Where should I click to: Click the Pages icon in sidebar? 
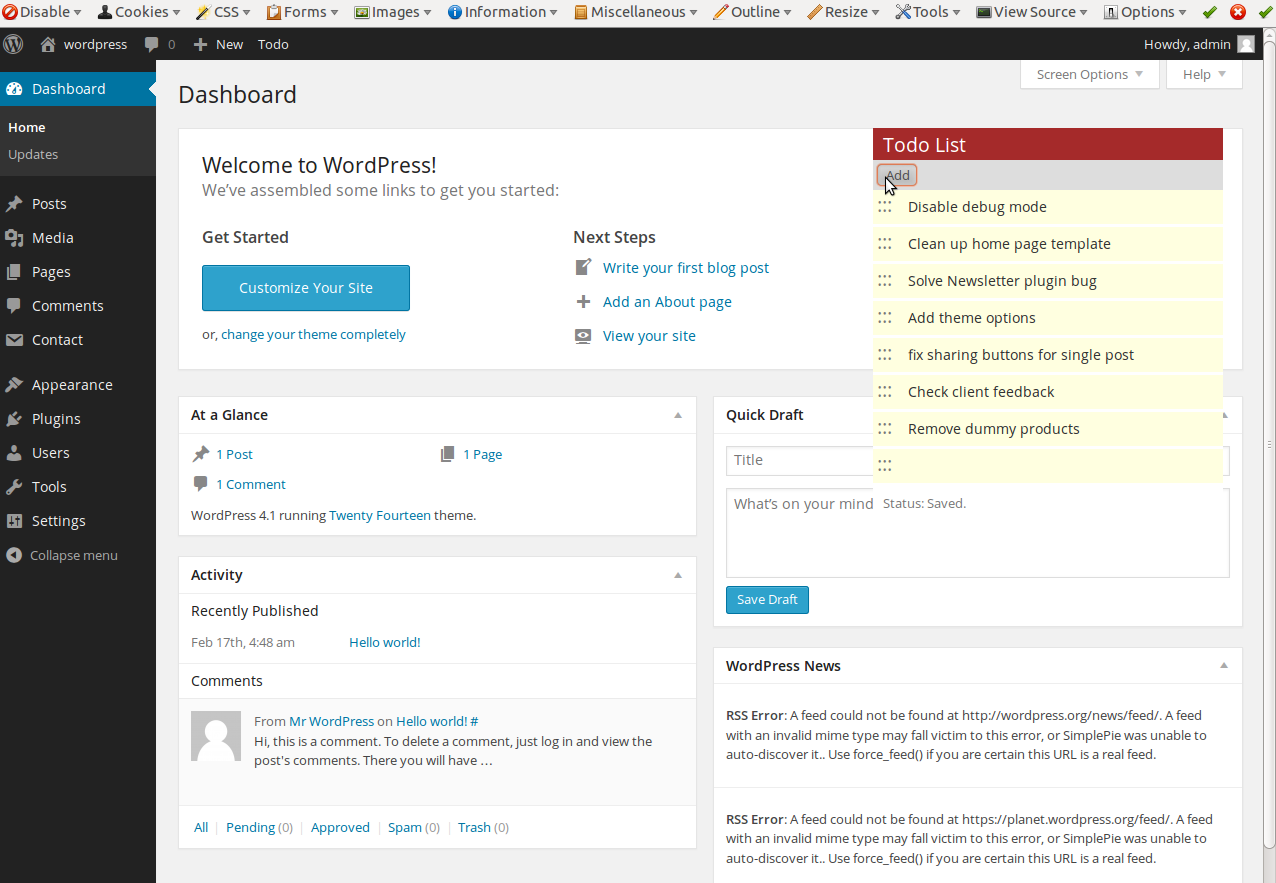14,272
